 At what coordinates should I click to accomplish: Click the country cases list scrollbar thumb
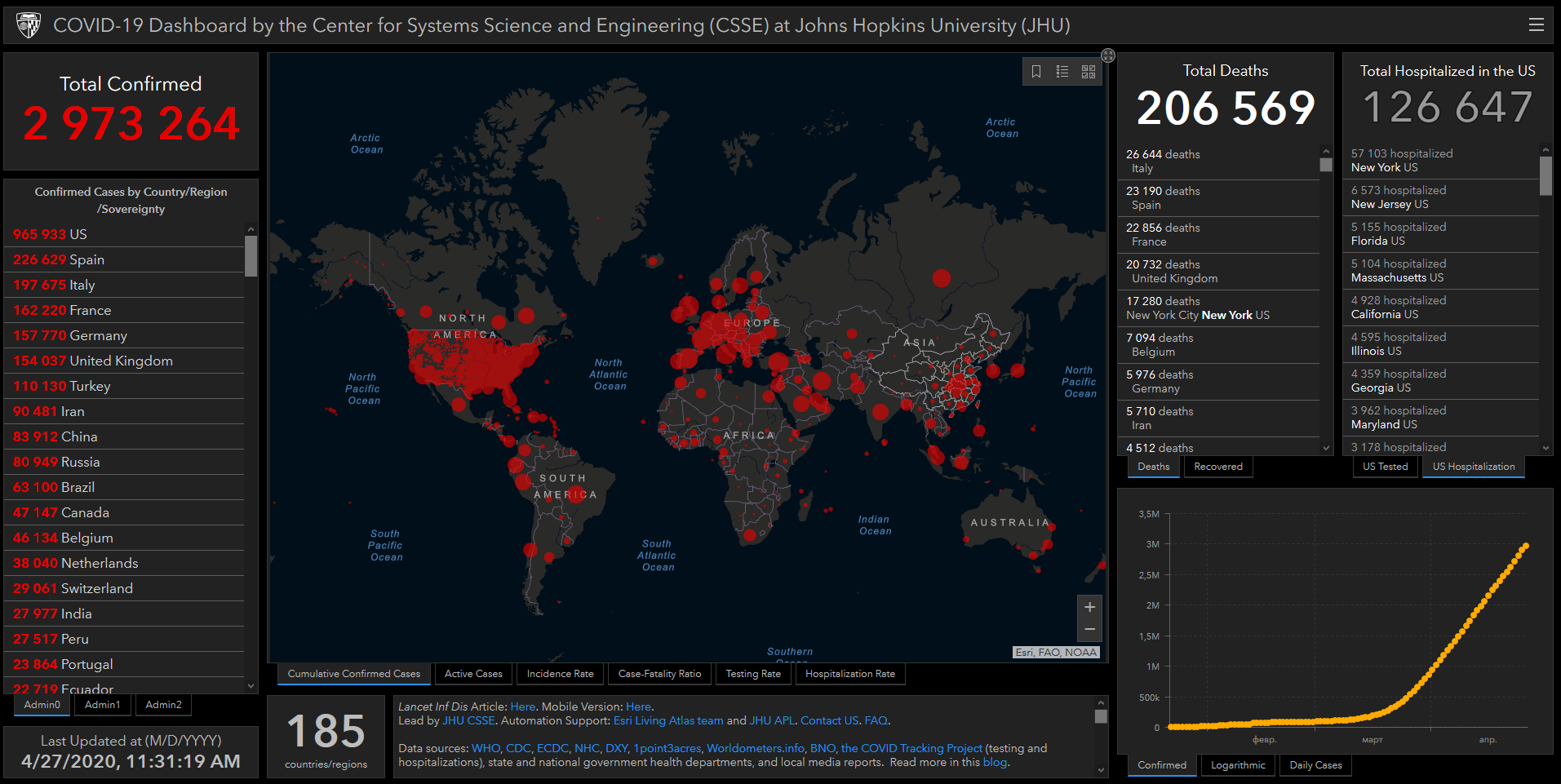pos(251,256)
